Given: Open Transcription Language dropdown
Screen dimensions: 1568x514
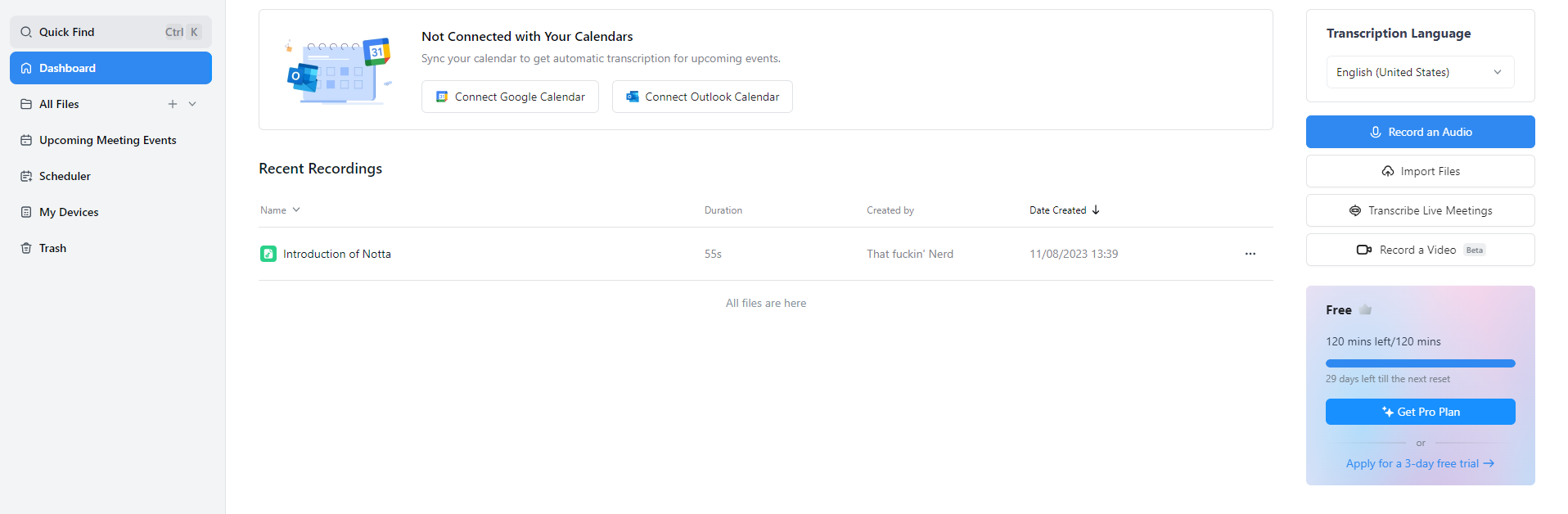Looking at the screenshot, I should tap(1420, 72).
